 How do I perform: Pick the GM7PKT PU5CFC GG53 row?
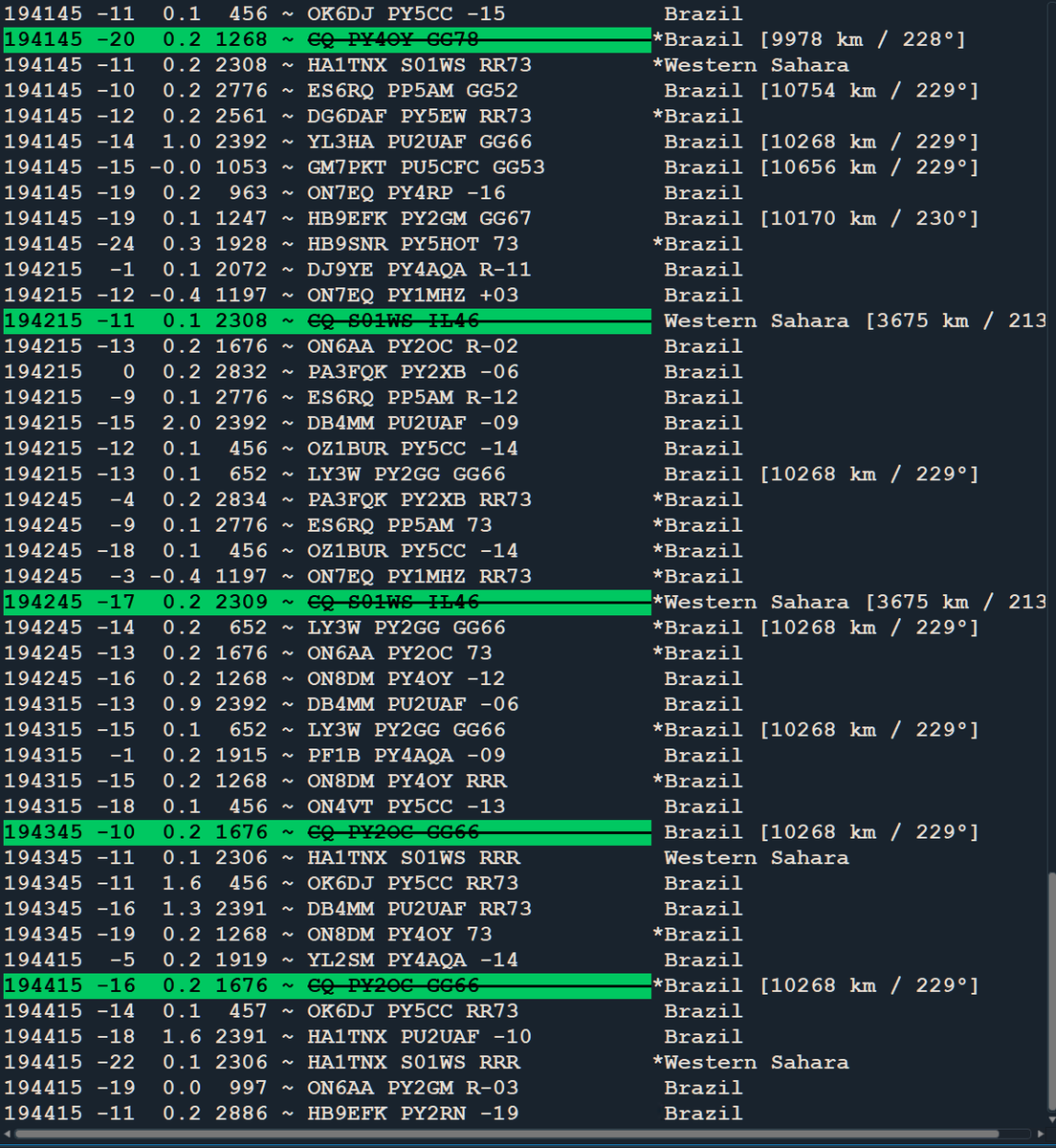[524, 167]
